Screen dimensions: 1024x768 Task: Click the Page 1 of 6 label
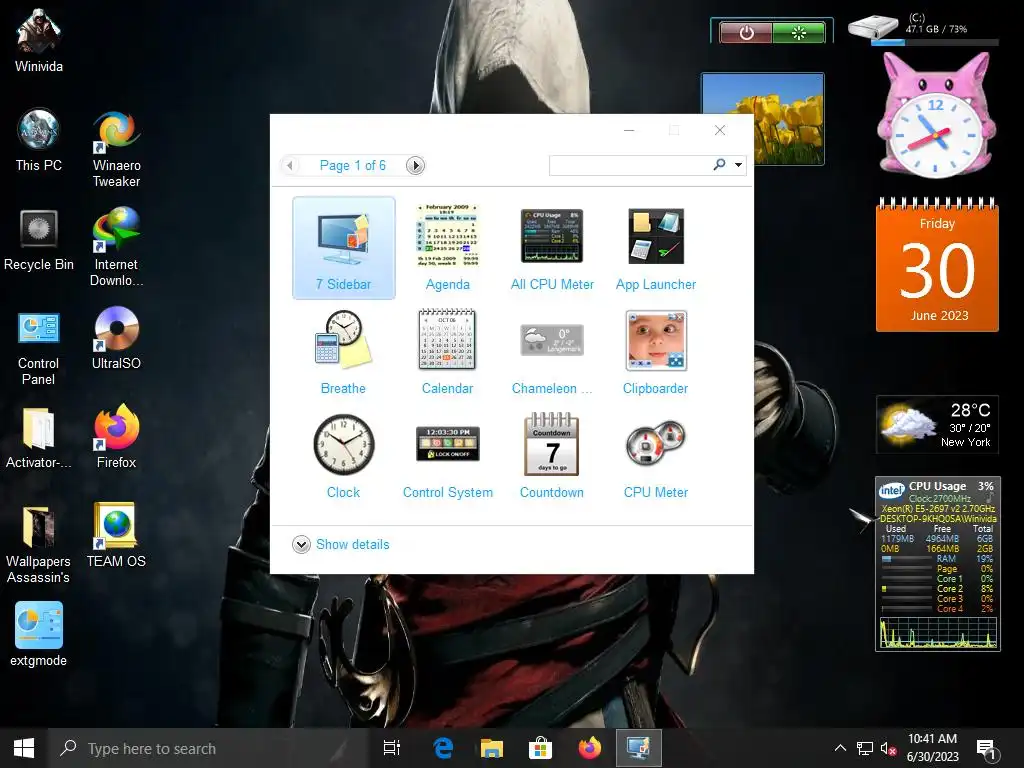(353, 165)
